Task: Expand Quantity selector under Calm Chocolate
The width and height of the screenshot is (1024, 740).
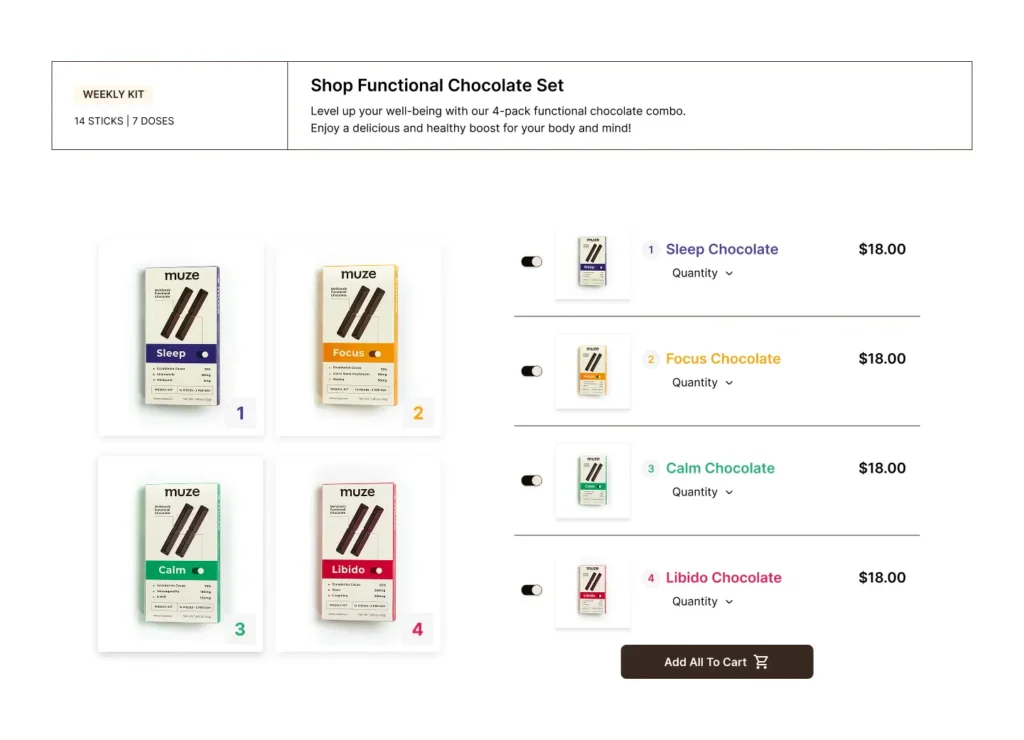Action: (702, 492)
